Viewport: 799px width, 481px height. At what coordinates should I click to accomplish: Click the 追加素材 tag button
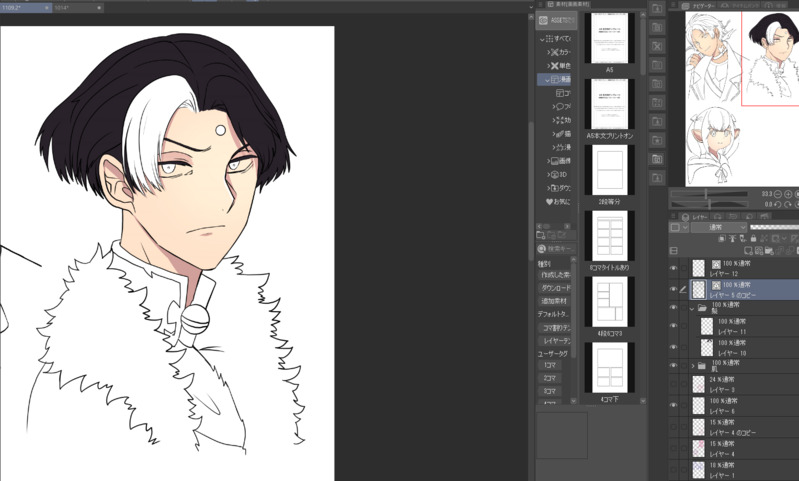(x=554, y=301)
